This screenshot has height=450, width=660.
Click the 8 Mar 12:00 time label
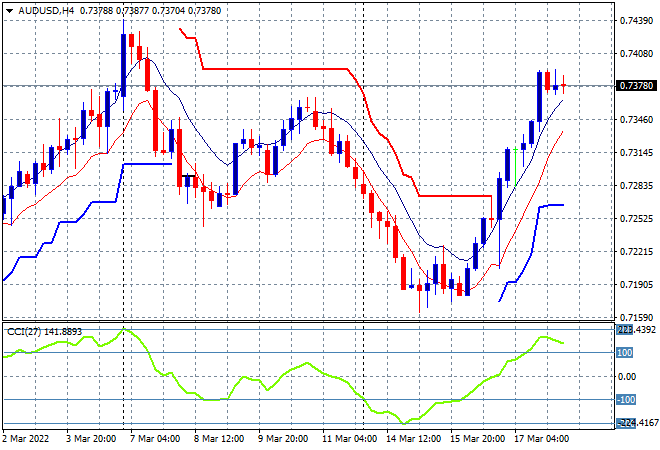click(x=218, y=439)
